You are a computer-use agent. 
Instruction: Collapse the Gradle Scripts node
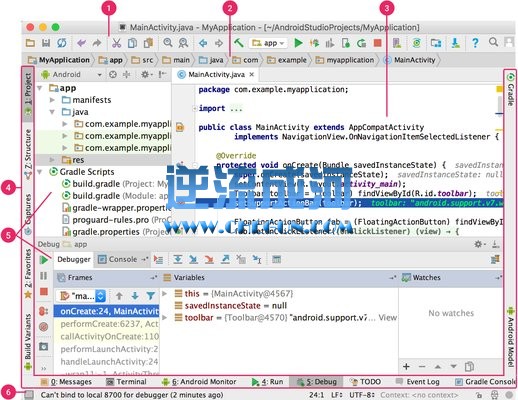[40, 172]
